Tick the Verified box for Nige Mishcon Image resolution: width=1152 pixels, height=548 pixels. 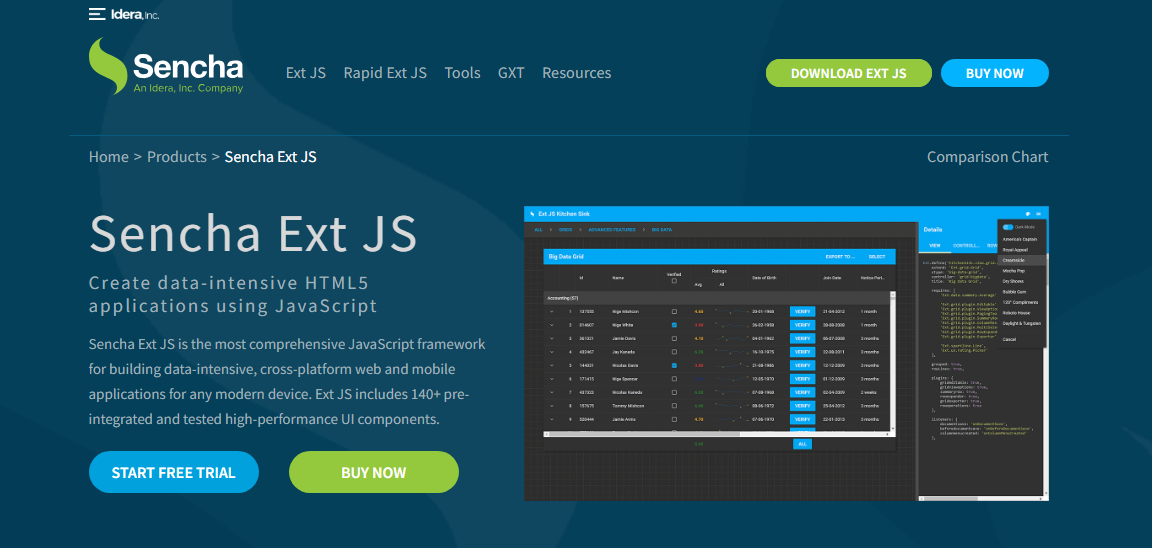[x=674, y=311]
